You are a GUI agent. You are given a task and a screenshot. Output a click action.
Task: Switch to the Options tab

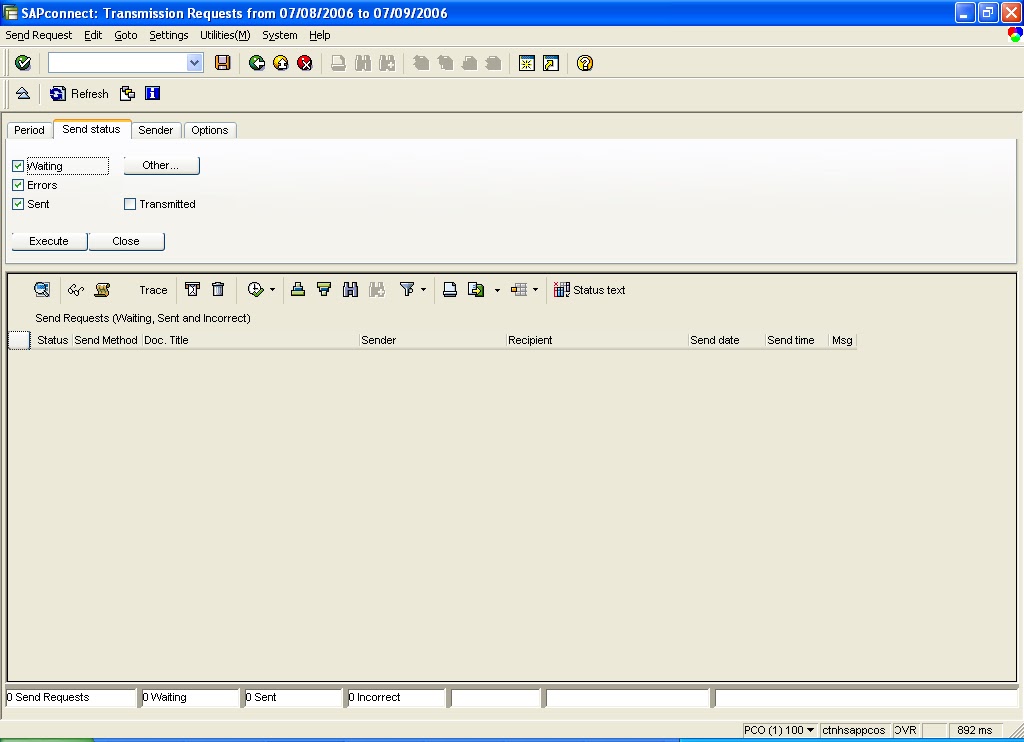click(210, 130)
